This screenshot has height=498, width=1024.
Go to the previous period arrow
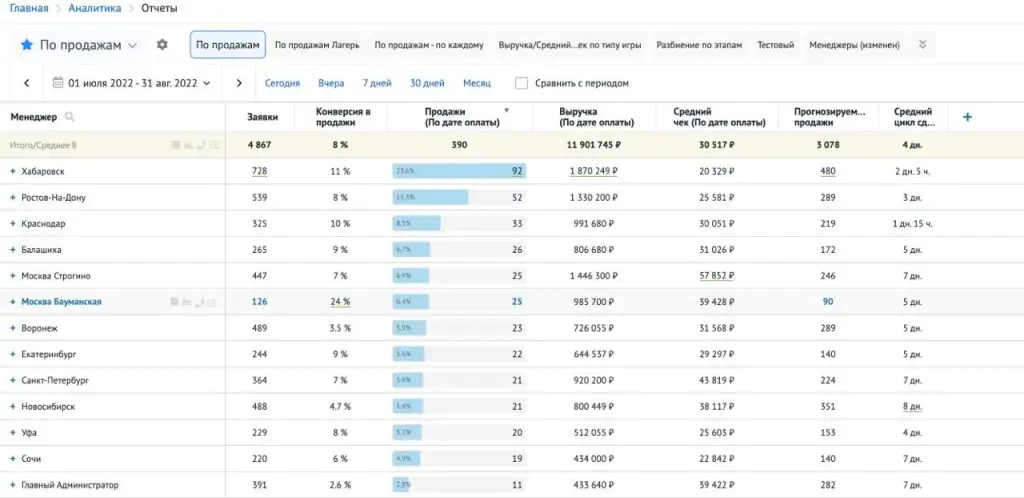(x=27, y=83)
